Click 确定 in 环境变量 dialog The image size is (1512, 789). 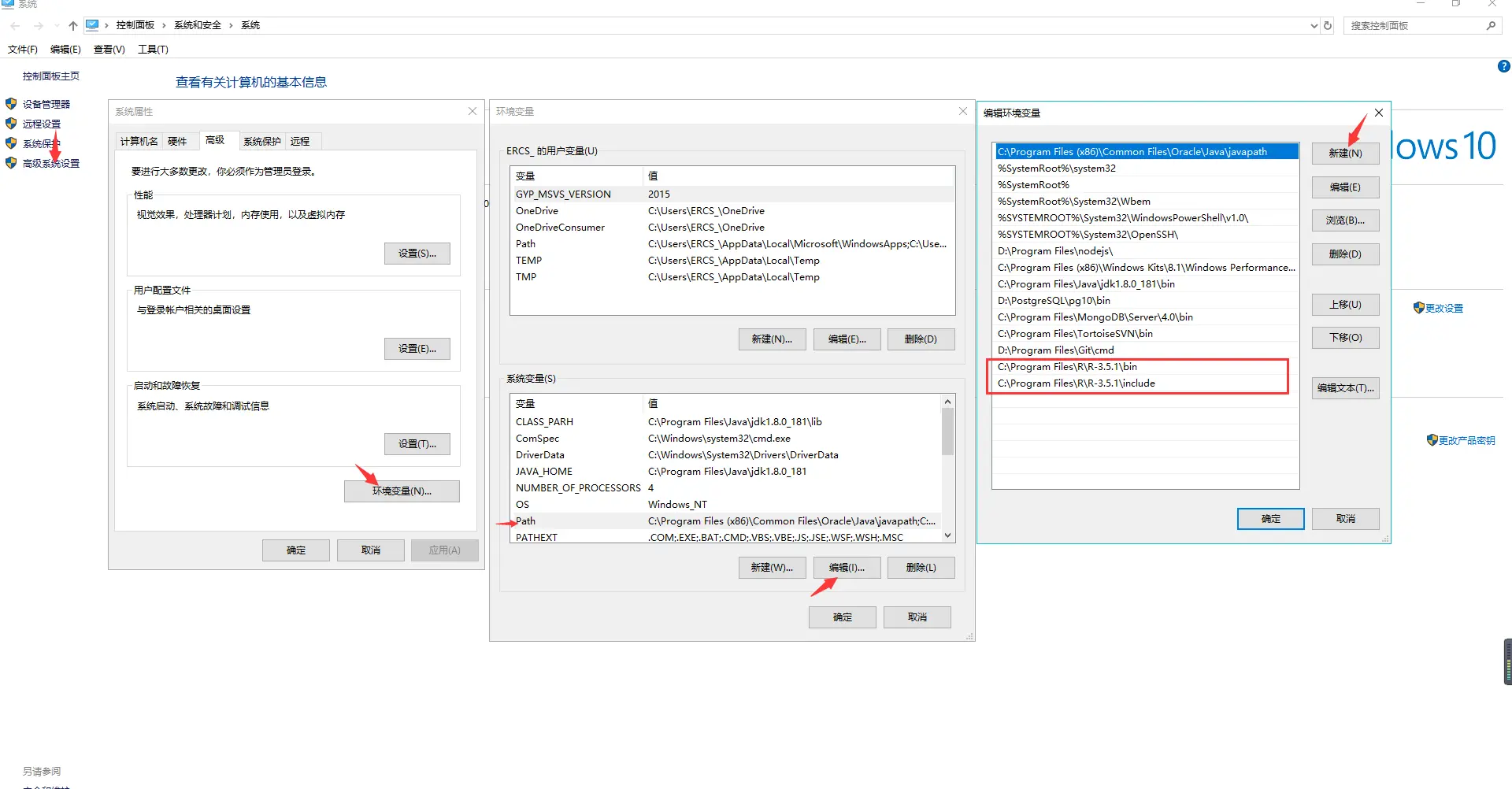click(x=843, y=617)
